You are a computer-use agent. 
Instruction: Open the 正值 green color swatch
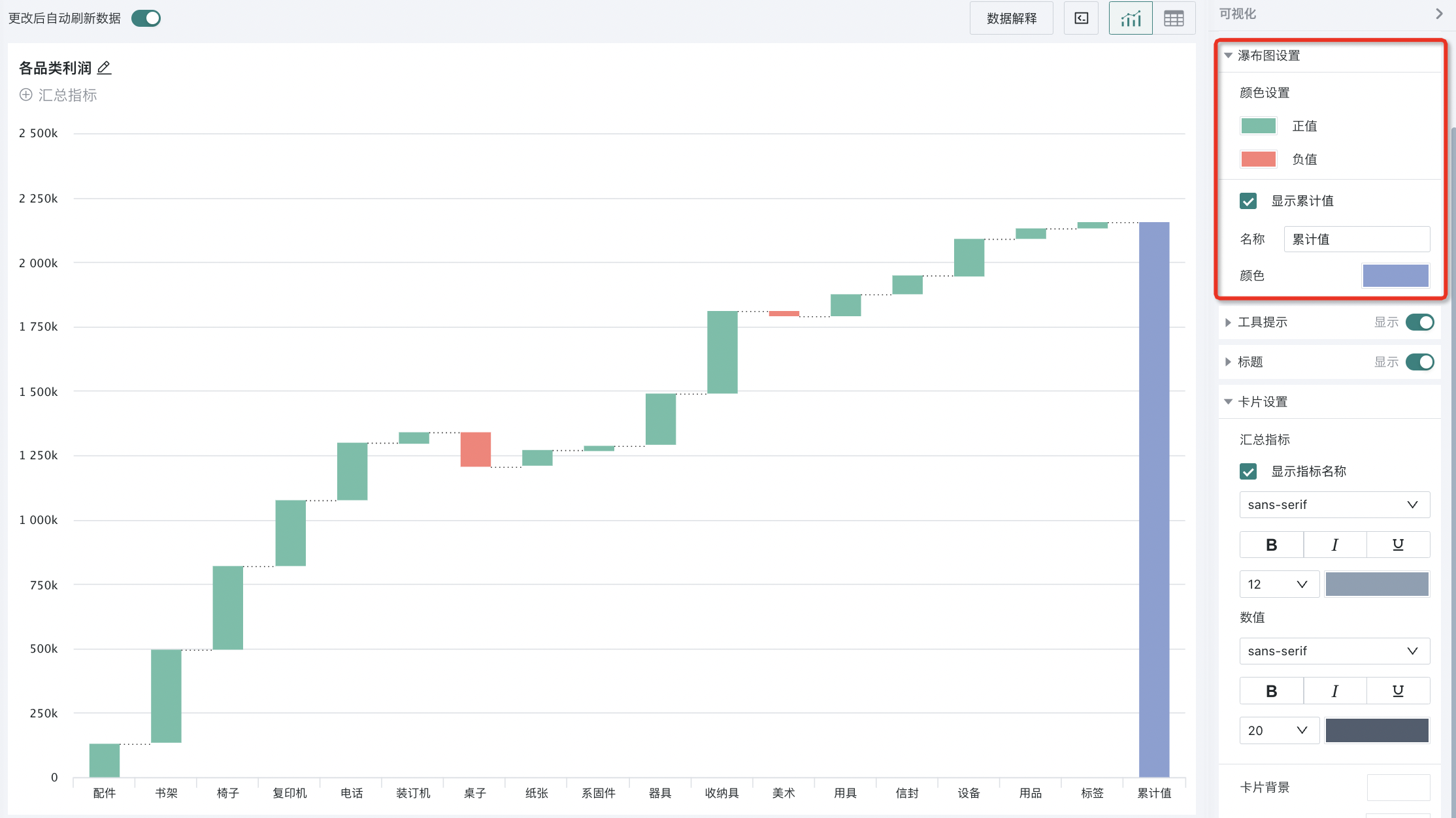pyautogui.click(x=1258, y=125)
